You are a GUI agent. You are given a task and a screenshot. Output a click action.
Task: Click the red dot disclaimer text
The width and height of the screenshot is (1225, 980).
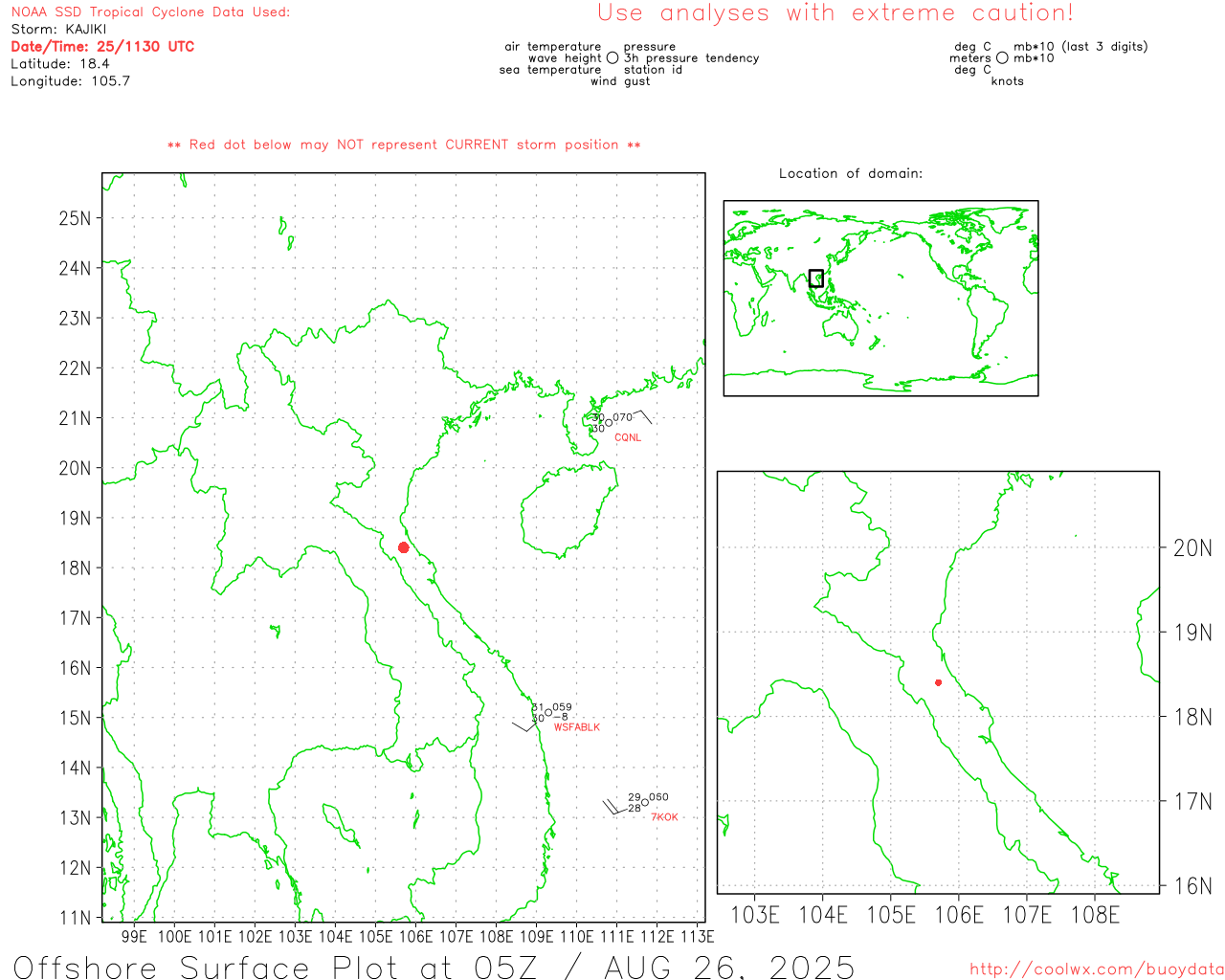(x=404, y=145)
